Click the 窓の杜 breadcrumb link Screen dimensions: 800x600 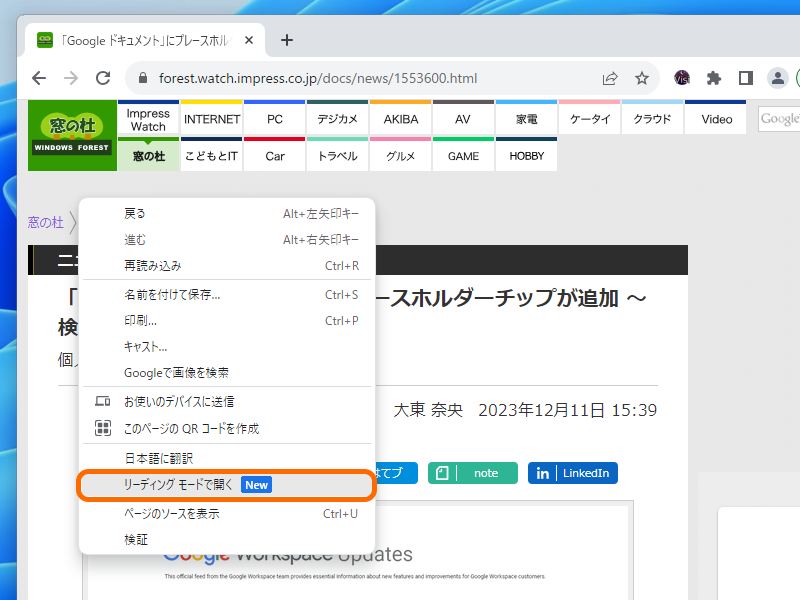coord(46,222)
